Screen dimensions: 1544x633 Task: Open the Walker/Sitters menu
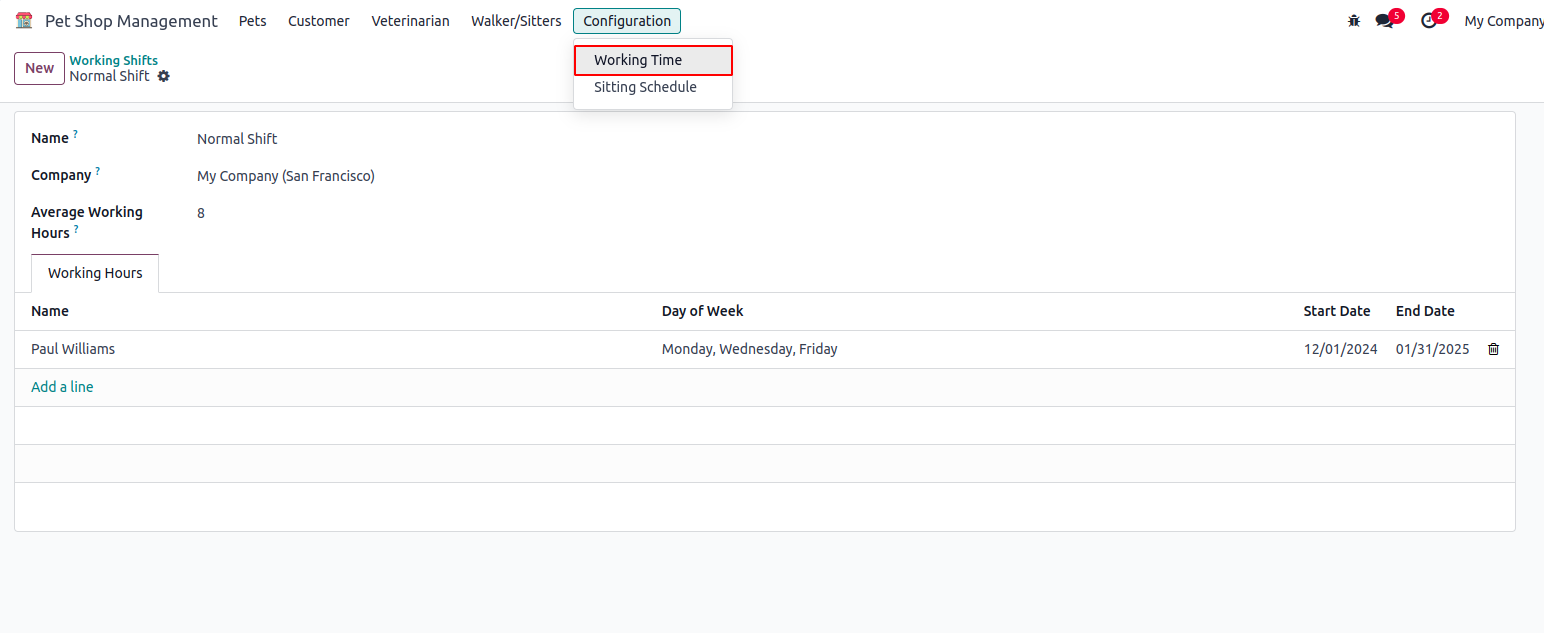coord(516,21)
